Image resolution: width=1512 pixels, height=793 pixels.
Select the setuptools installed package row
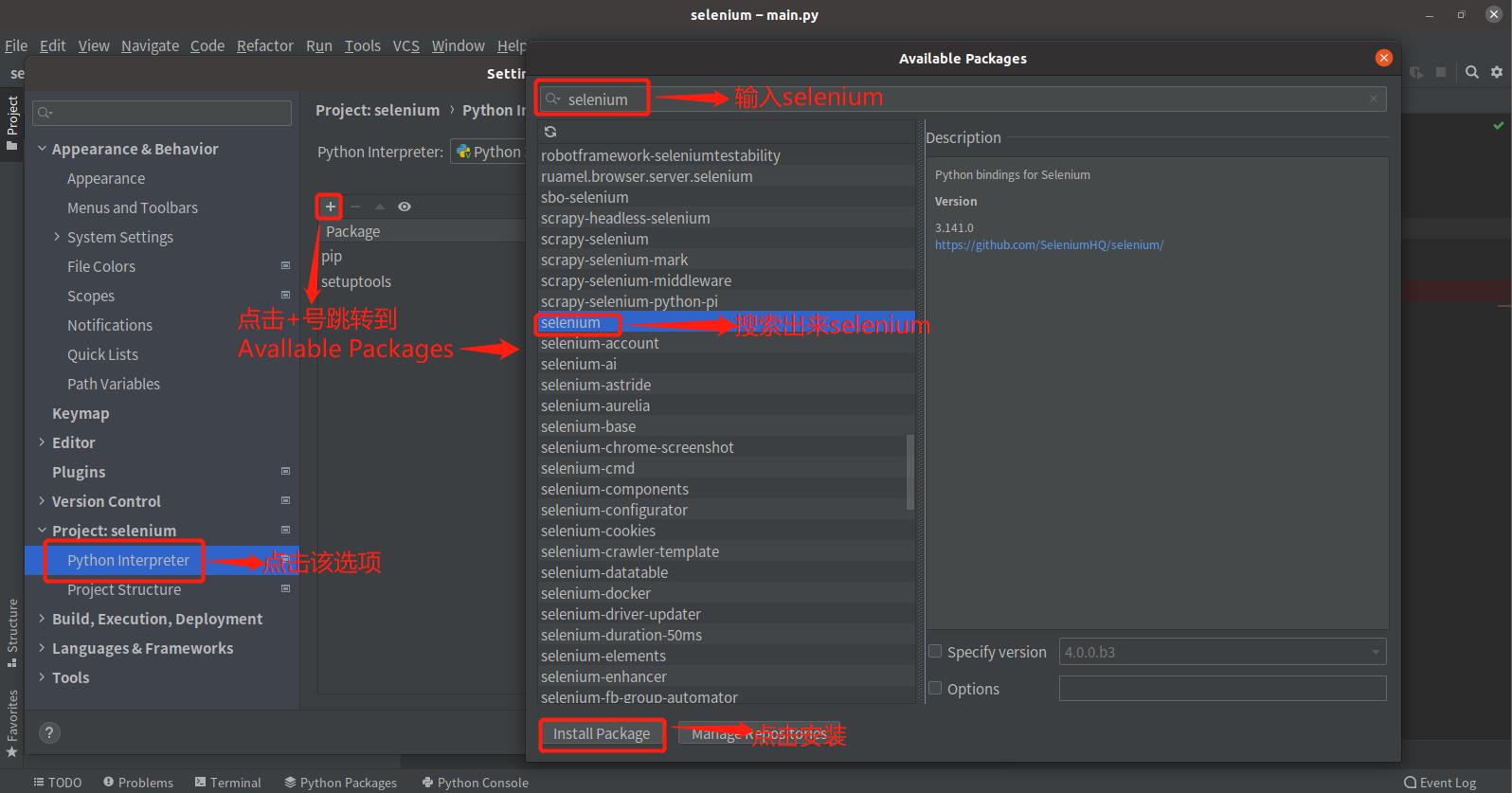coord(422,281)
